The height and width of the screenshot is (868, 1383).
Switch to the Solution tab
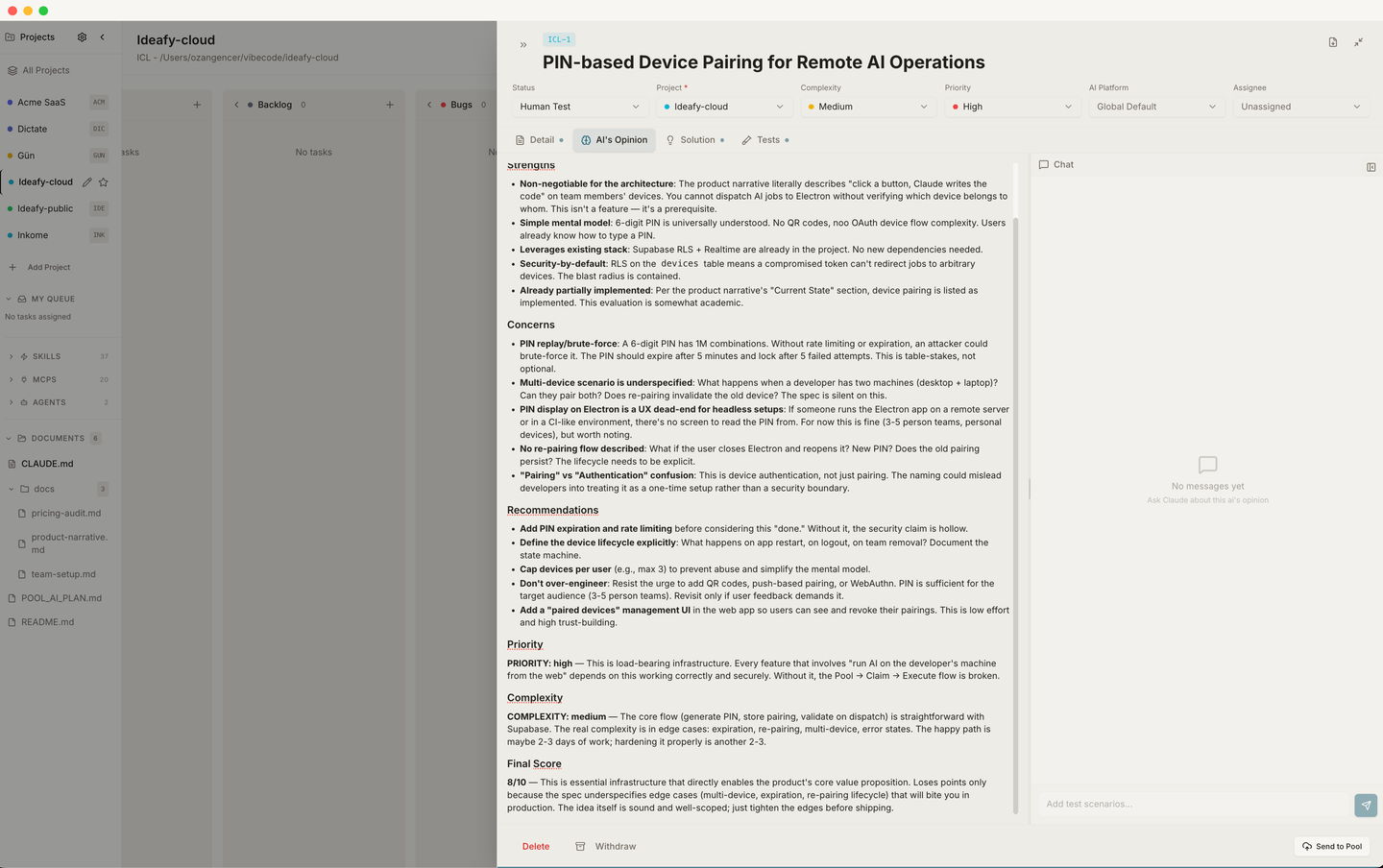(x=695, y=140)
